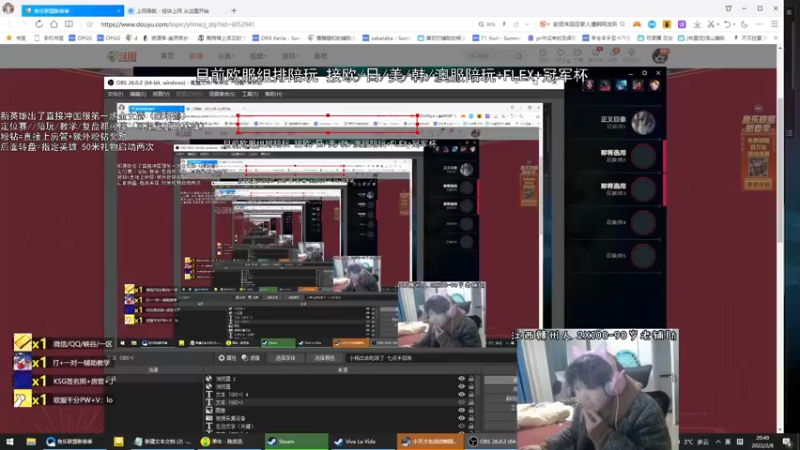Click the screenshot scissors icon in browser toolbar
Screen dimensions: 800x450
point(711,24)
